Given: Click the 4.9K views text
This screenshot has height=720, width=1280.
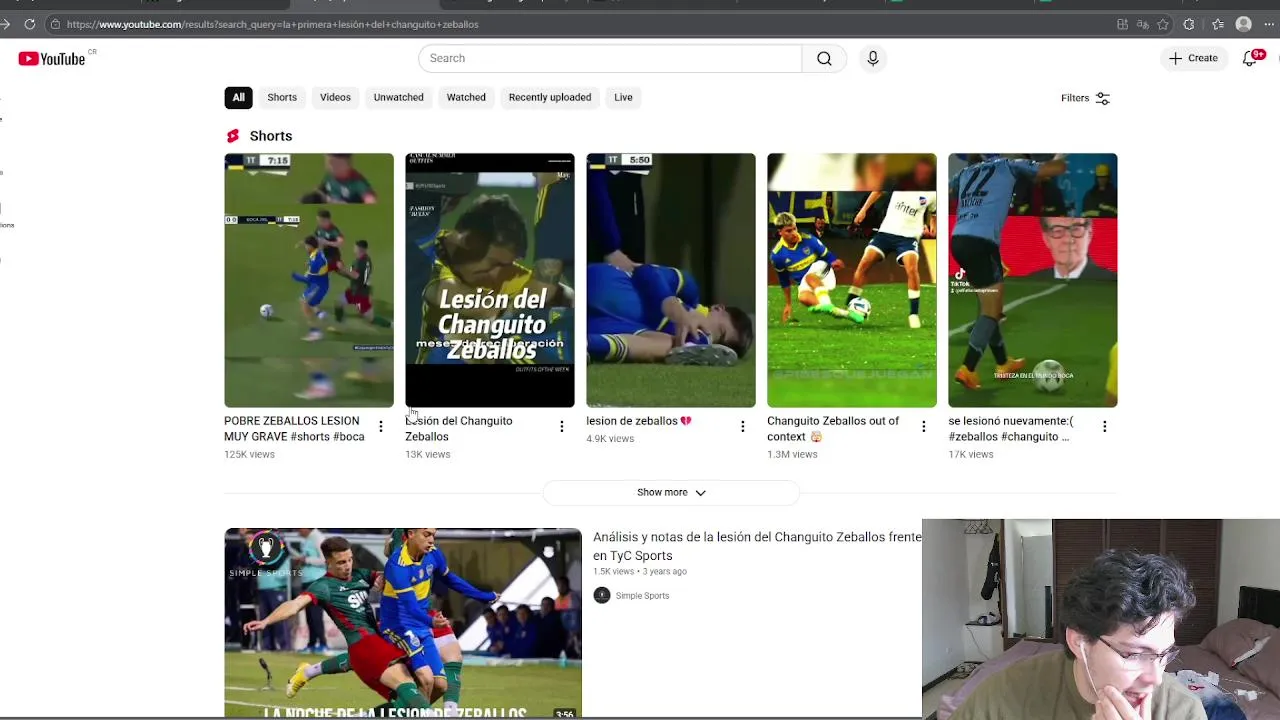Looking at the screenshot, I should click(610, 439).
